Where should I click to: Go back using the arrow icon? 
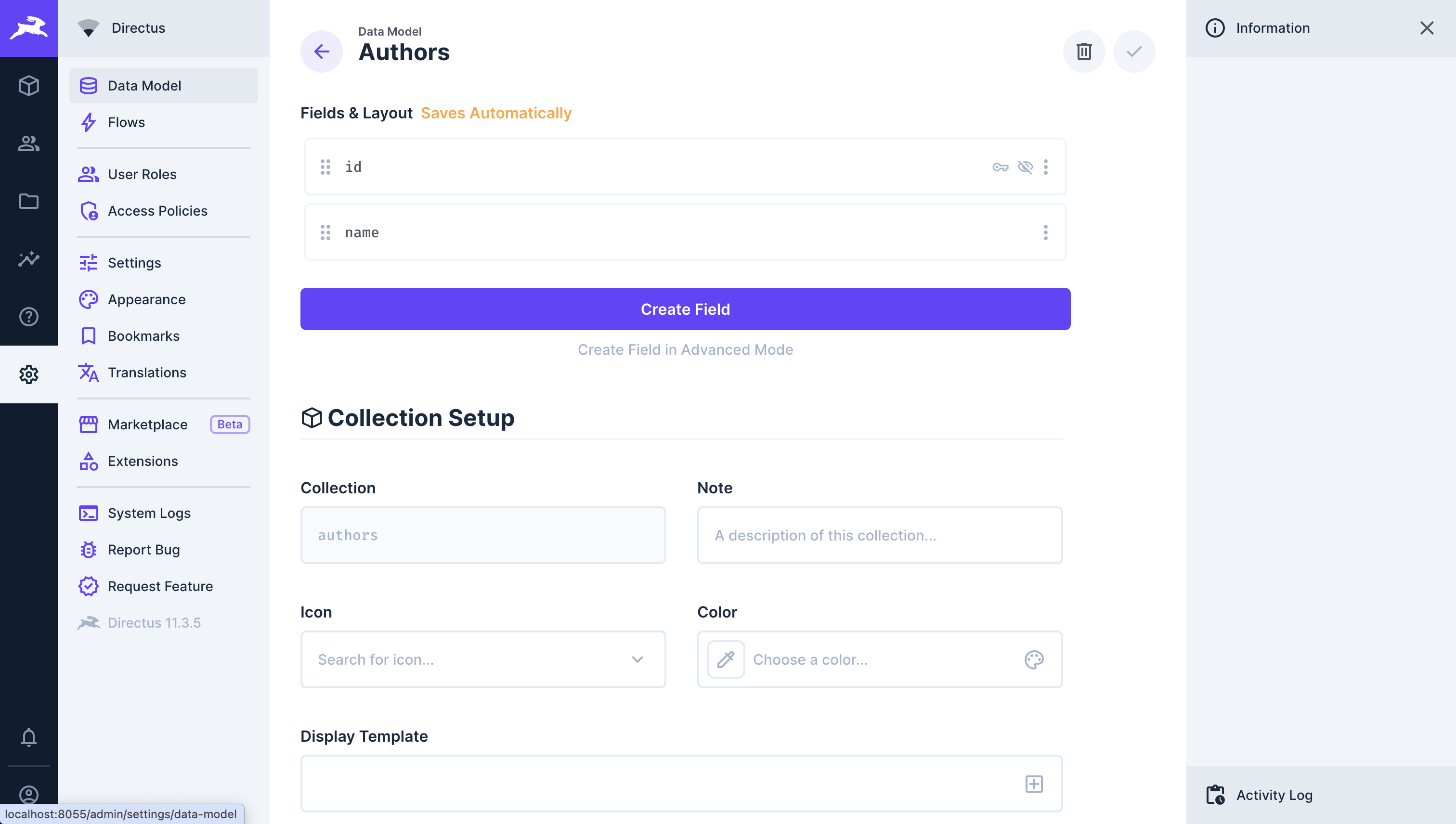pyautogui.click(x=321, y=51)
